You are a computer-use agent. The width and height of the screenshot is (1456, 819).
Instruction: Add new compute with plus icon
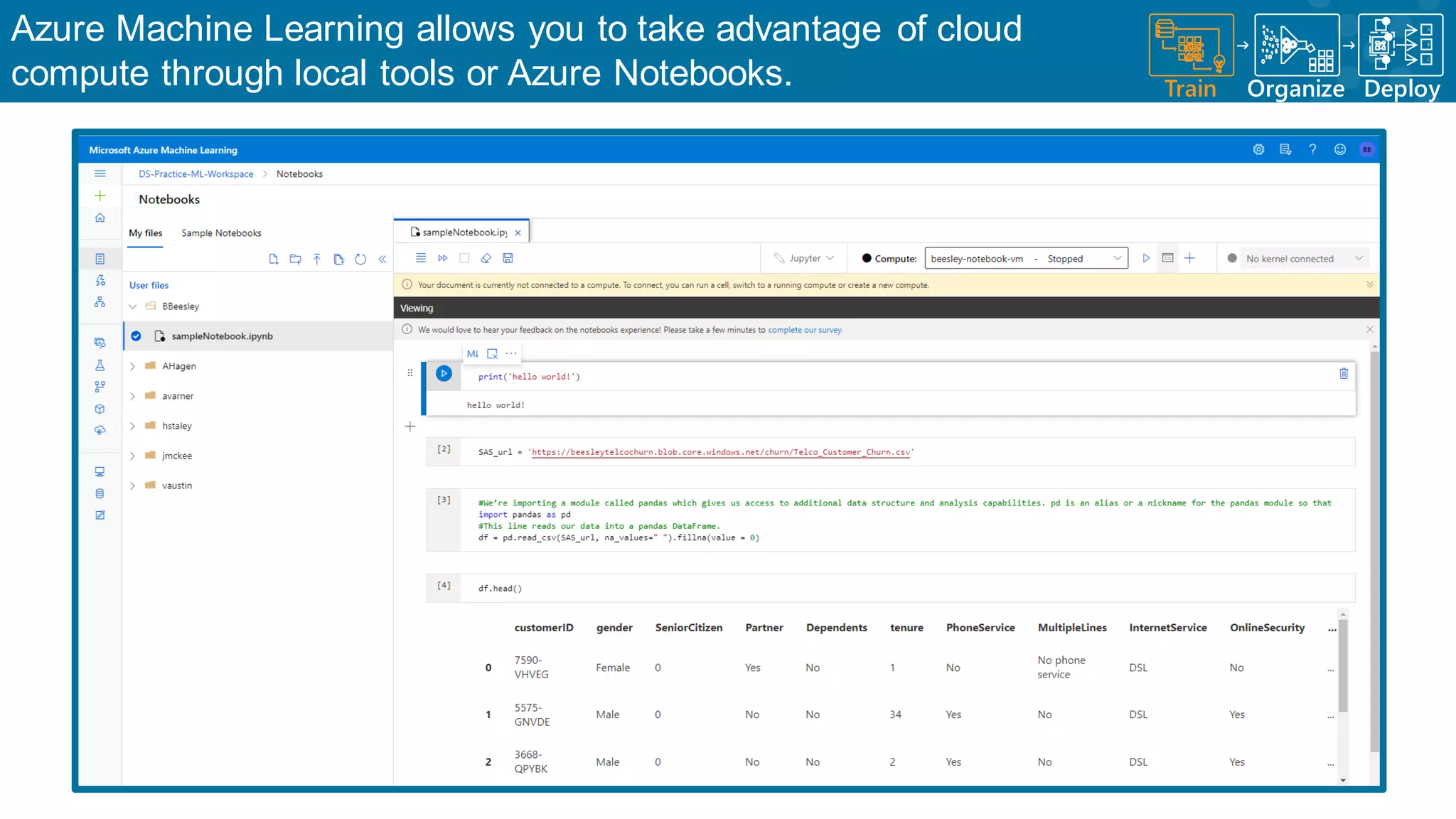(x=1189, y=258)
